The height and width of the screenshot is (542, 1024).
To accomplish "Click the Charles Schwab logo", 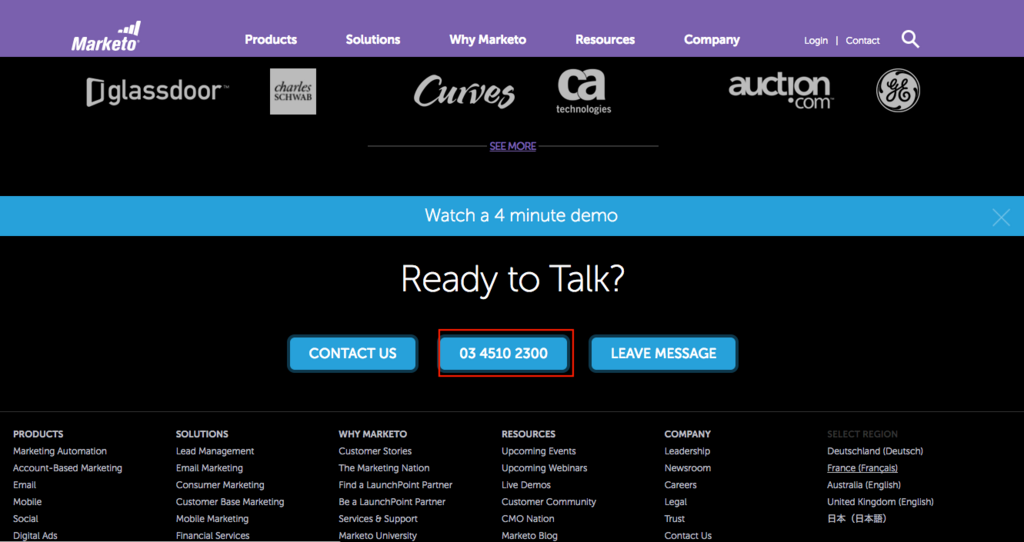I will point(293,91).
